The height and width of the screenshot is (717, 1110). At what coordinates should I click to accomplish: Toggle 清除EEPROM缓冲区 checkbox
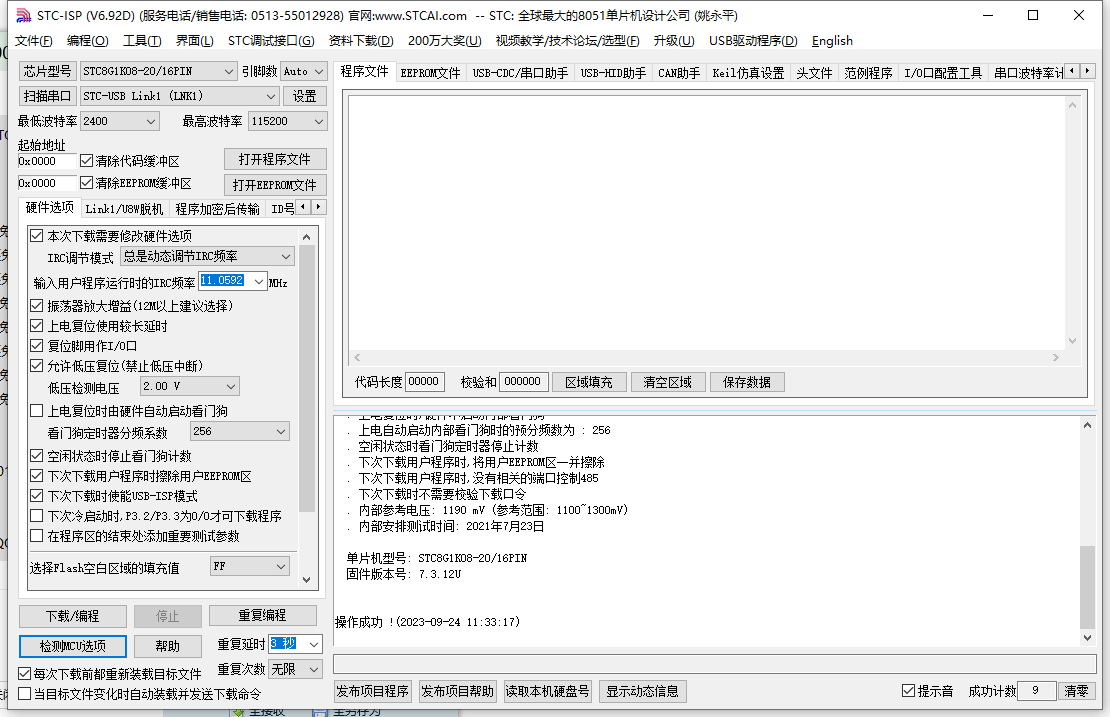(x=86, y=183)
